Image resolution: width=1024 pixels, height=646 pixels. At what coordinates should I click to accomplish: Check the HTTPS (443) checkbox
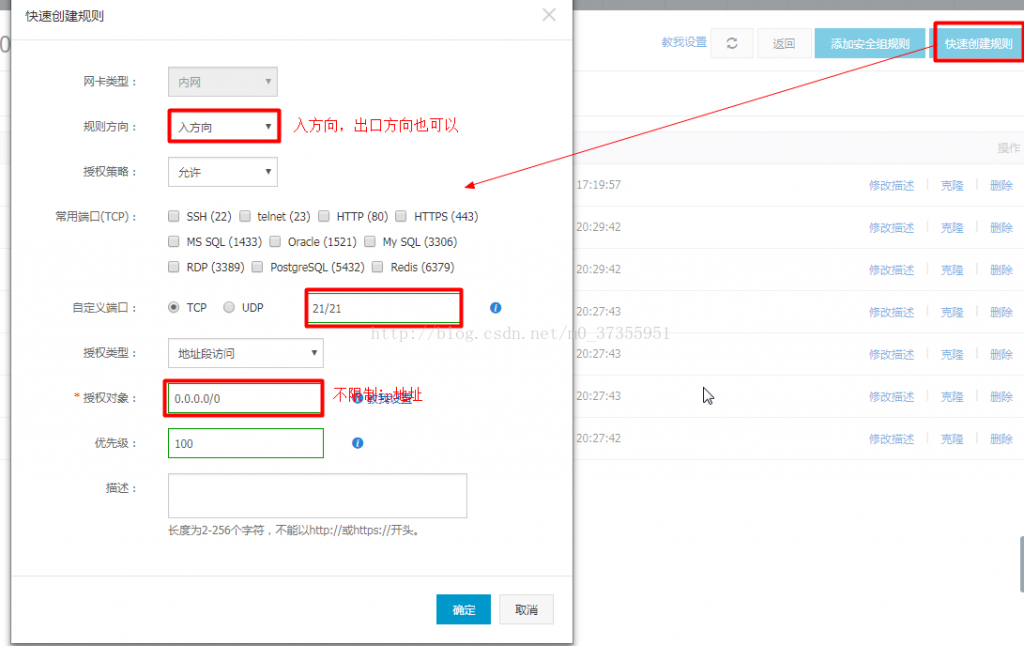(402, 216)
